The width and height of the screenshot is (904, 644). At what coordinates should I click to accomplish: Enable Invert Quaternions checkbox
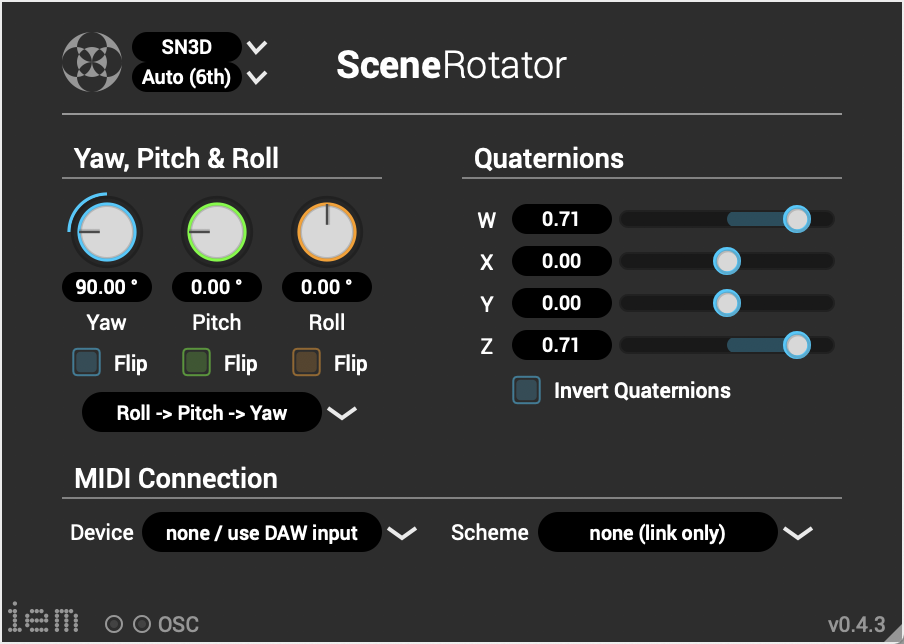527,391
